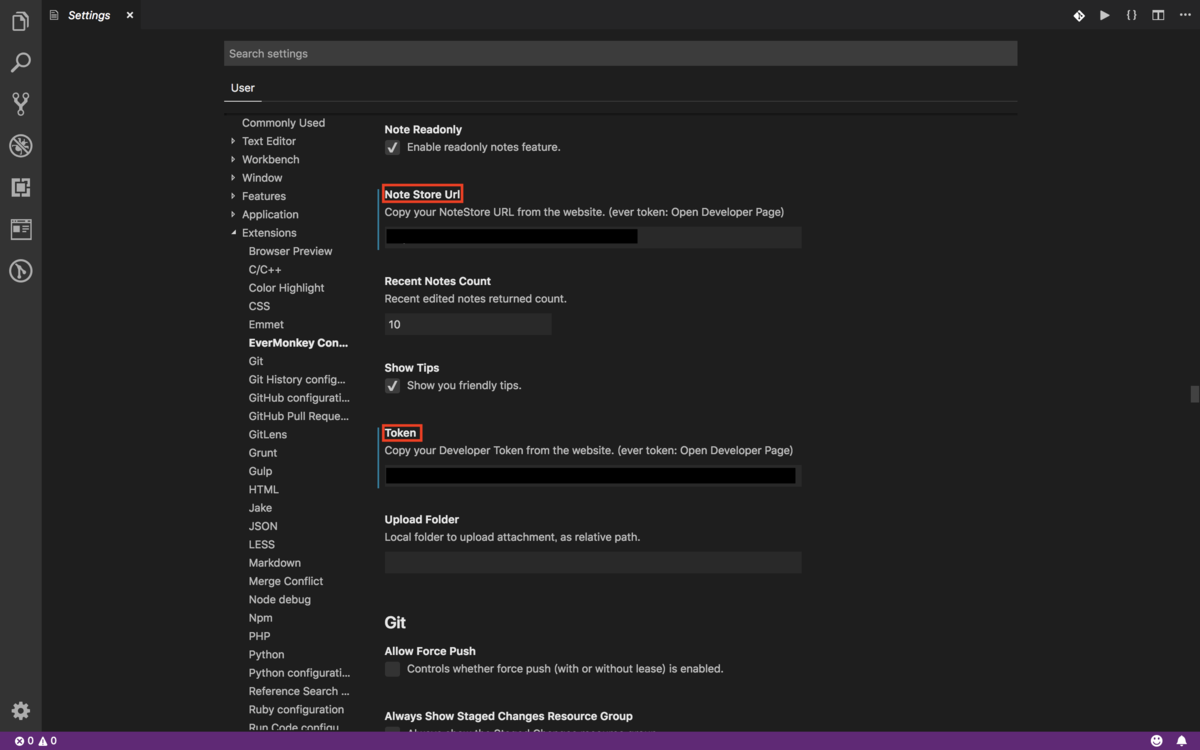Select Merge Conflict in settings tree

[286, 581]
